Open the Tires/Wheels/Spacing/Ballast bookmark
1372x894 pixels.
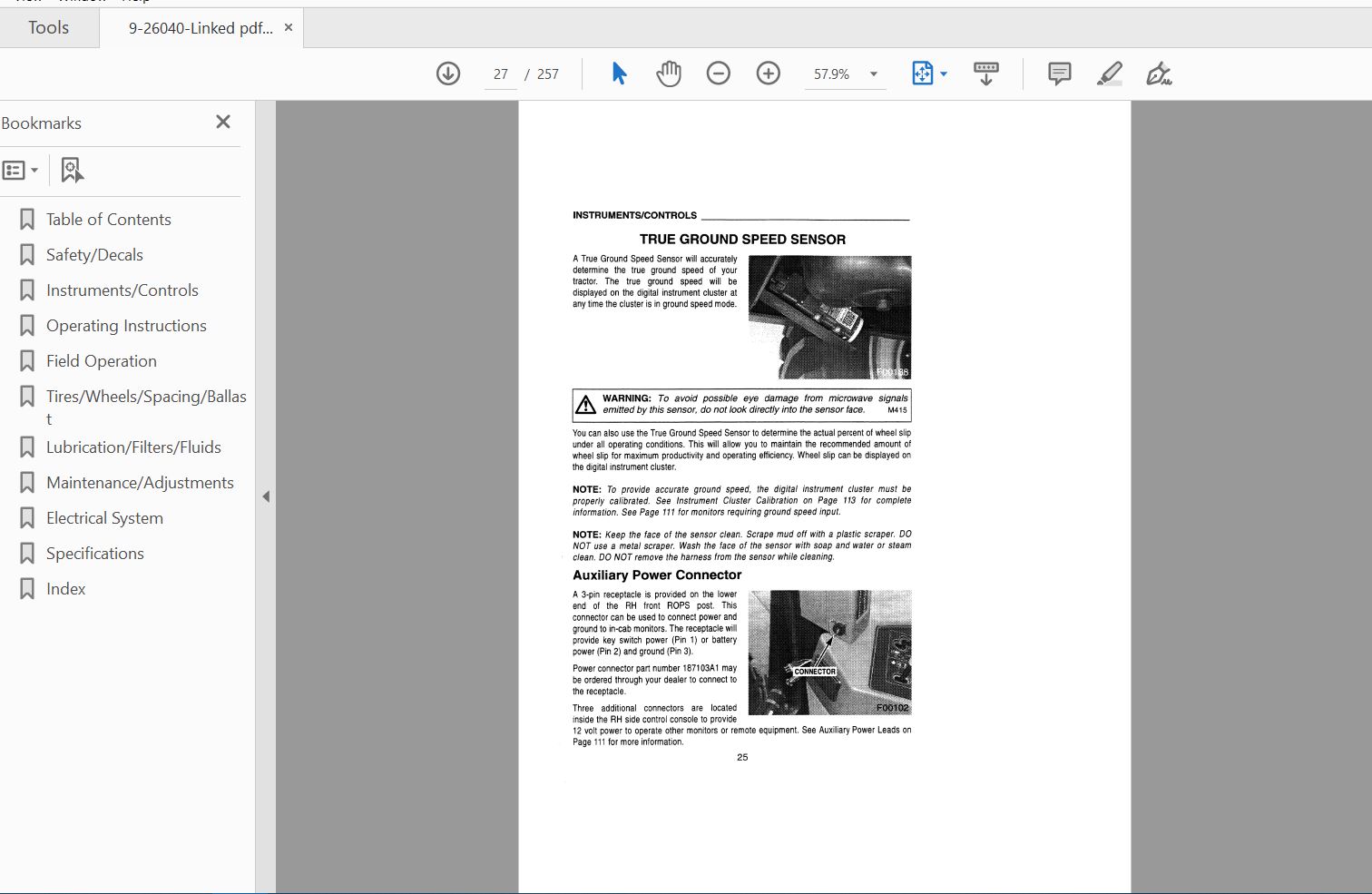(146, 408)
